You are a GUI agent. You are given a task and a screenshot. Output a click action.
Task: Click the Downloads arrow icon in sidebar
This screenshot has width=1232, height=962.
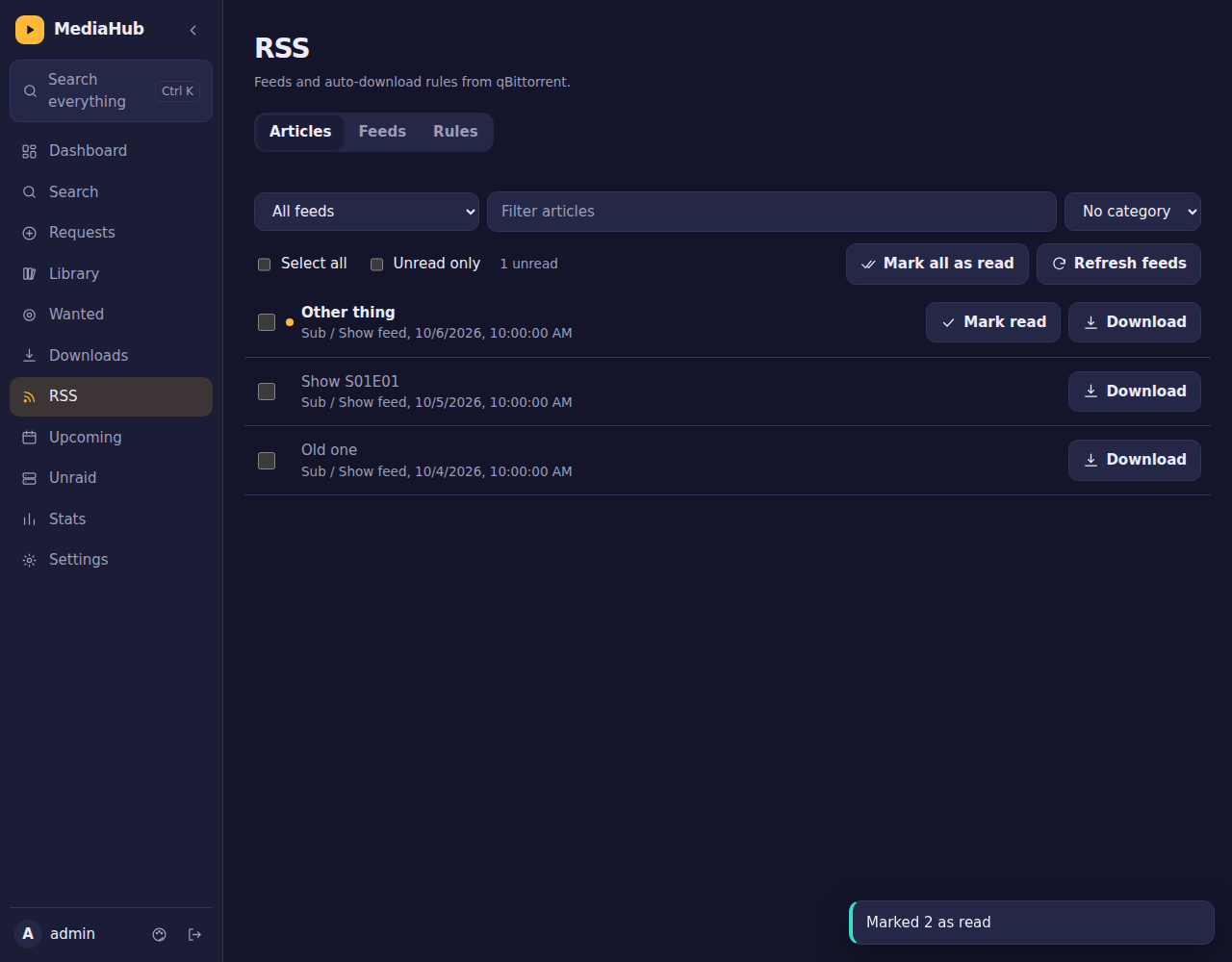coord(30,356)
